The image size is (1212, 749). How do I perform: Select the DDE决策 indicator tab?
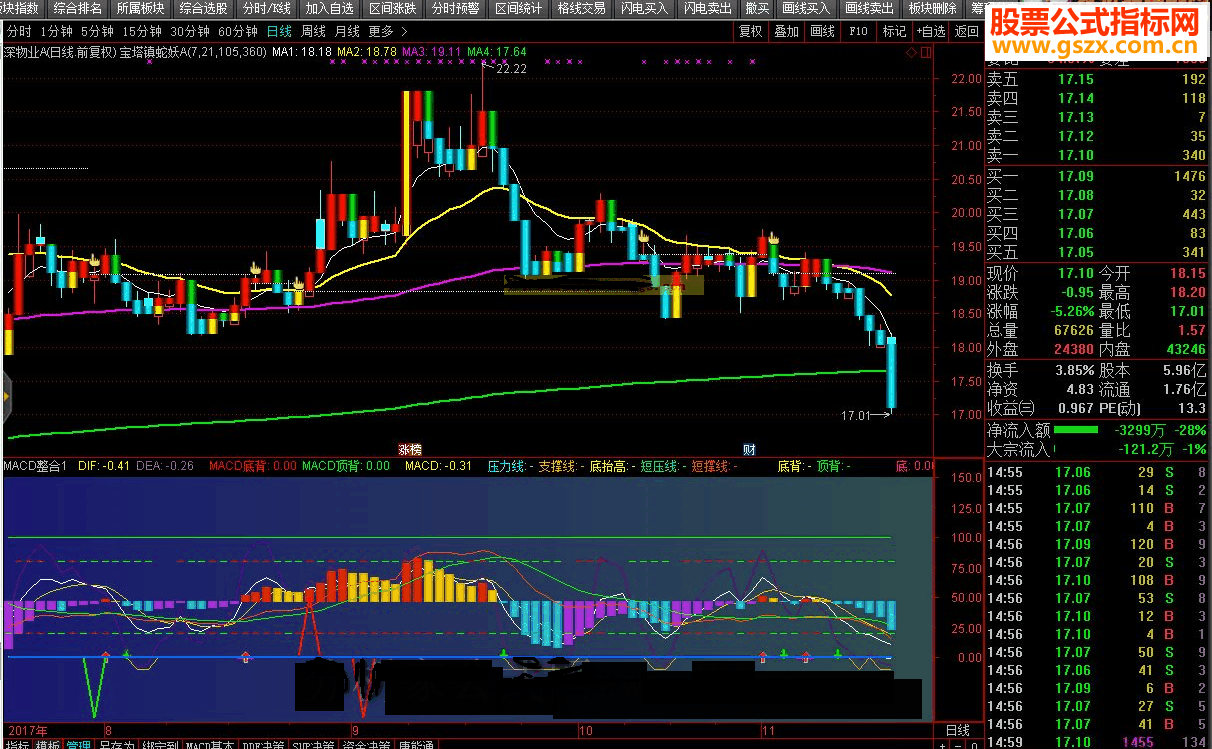264,744
